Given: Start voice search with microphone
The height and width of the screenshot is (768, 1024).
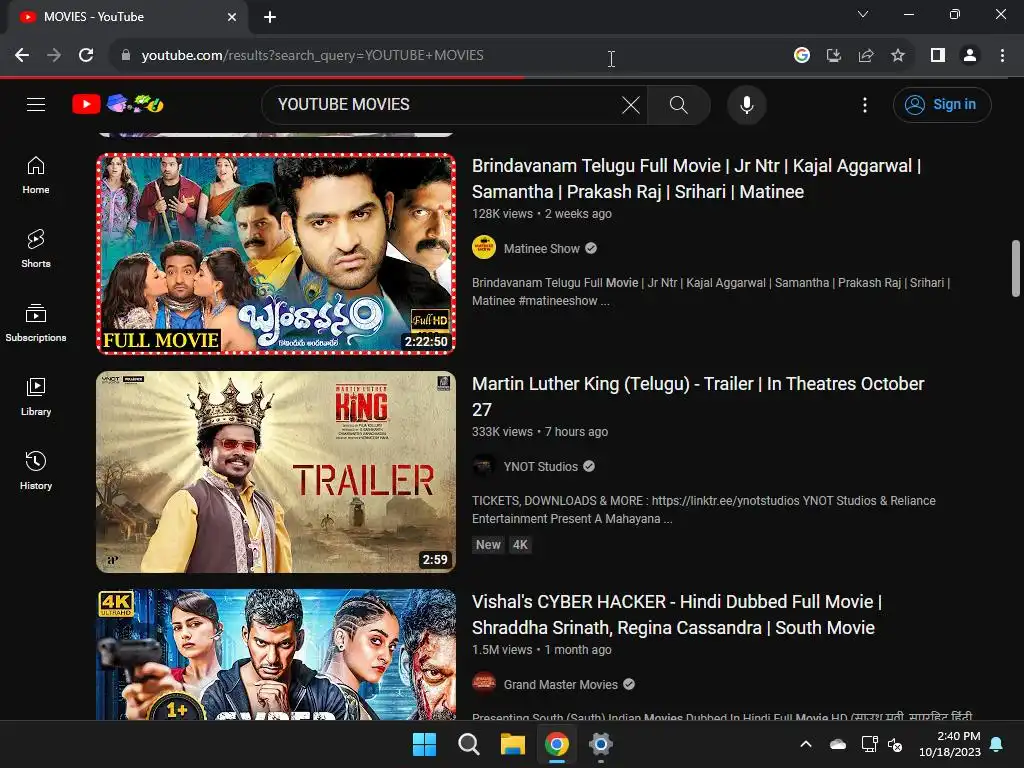Looking at the screenshot, I should (x=746, y=104).
